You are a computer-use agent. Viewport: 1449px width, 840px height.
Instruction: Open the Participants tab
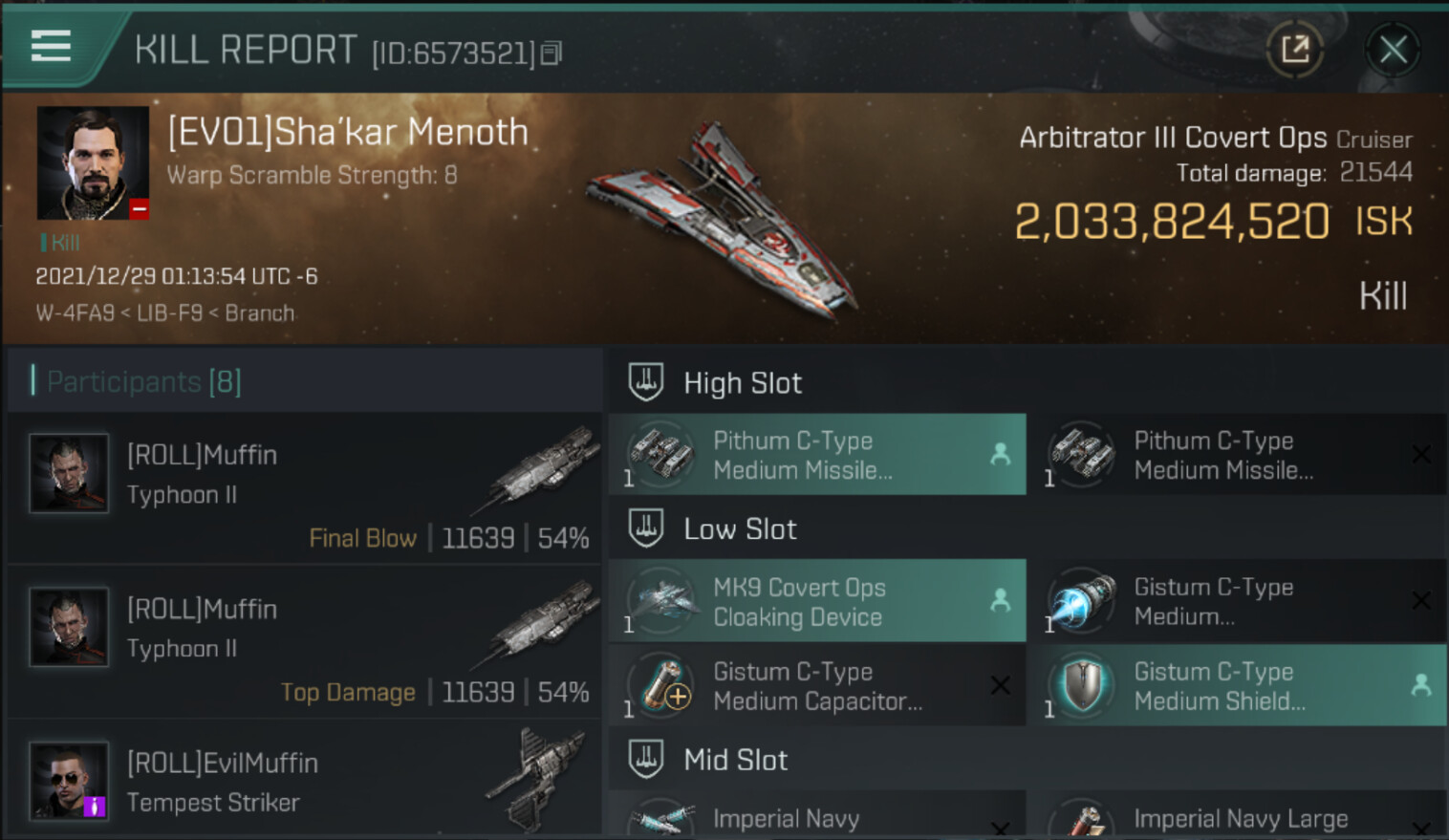[x=143, y=382]
